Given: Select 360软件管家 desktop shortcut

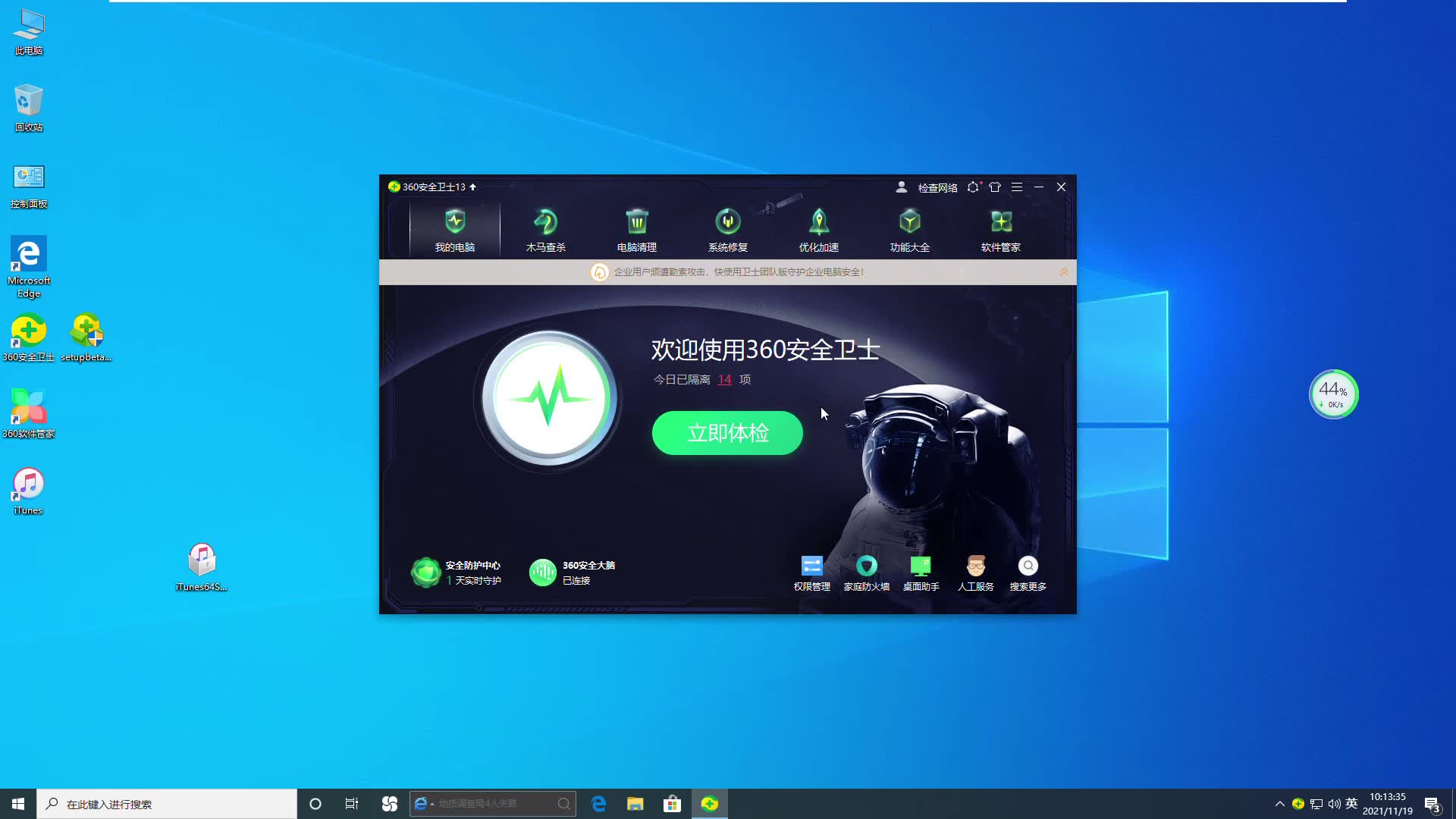Looking at the screenshot, I should [29, 414].
